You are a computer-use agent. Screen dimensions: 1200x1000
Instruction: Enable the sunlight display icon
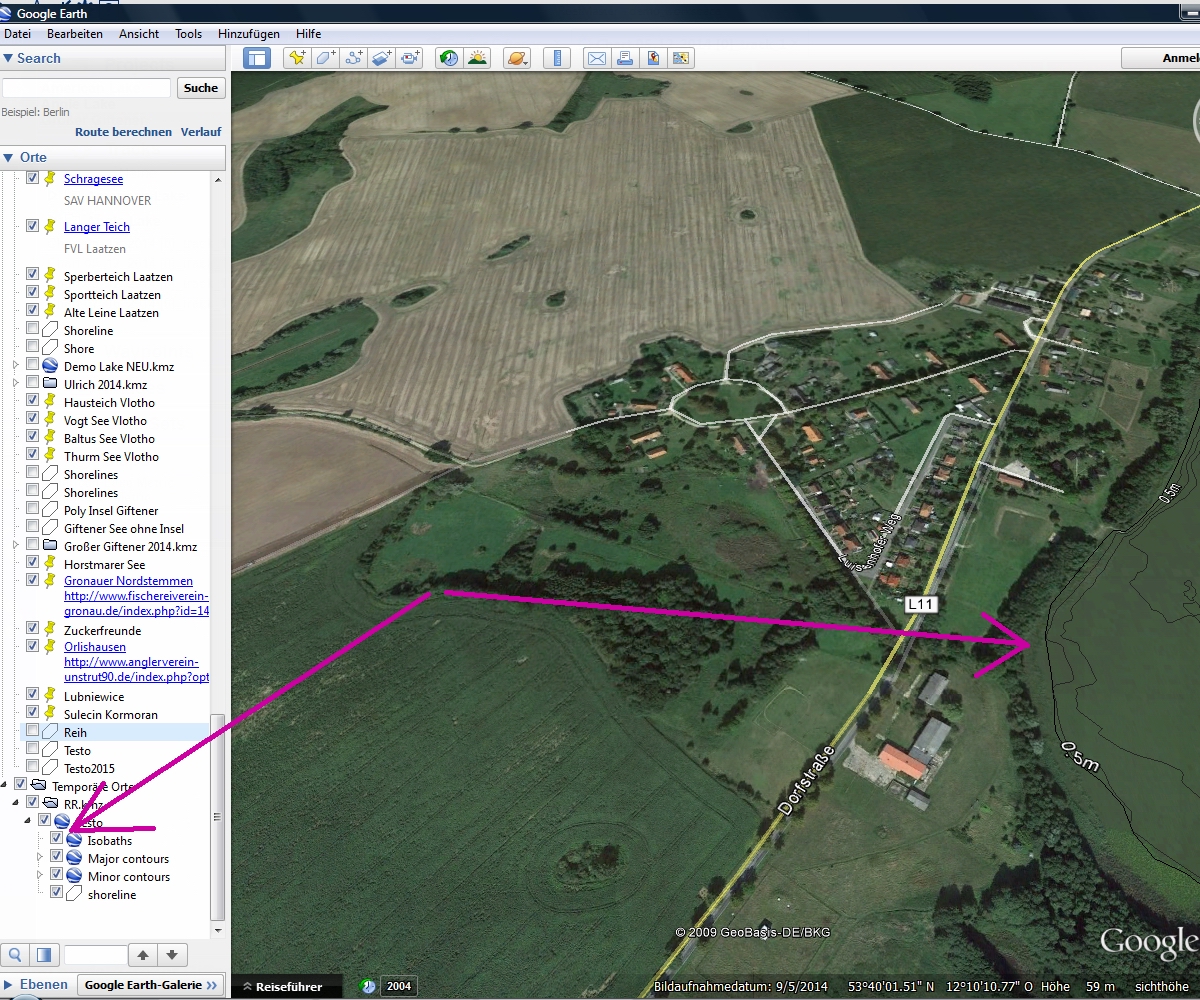coord(477,58)
